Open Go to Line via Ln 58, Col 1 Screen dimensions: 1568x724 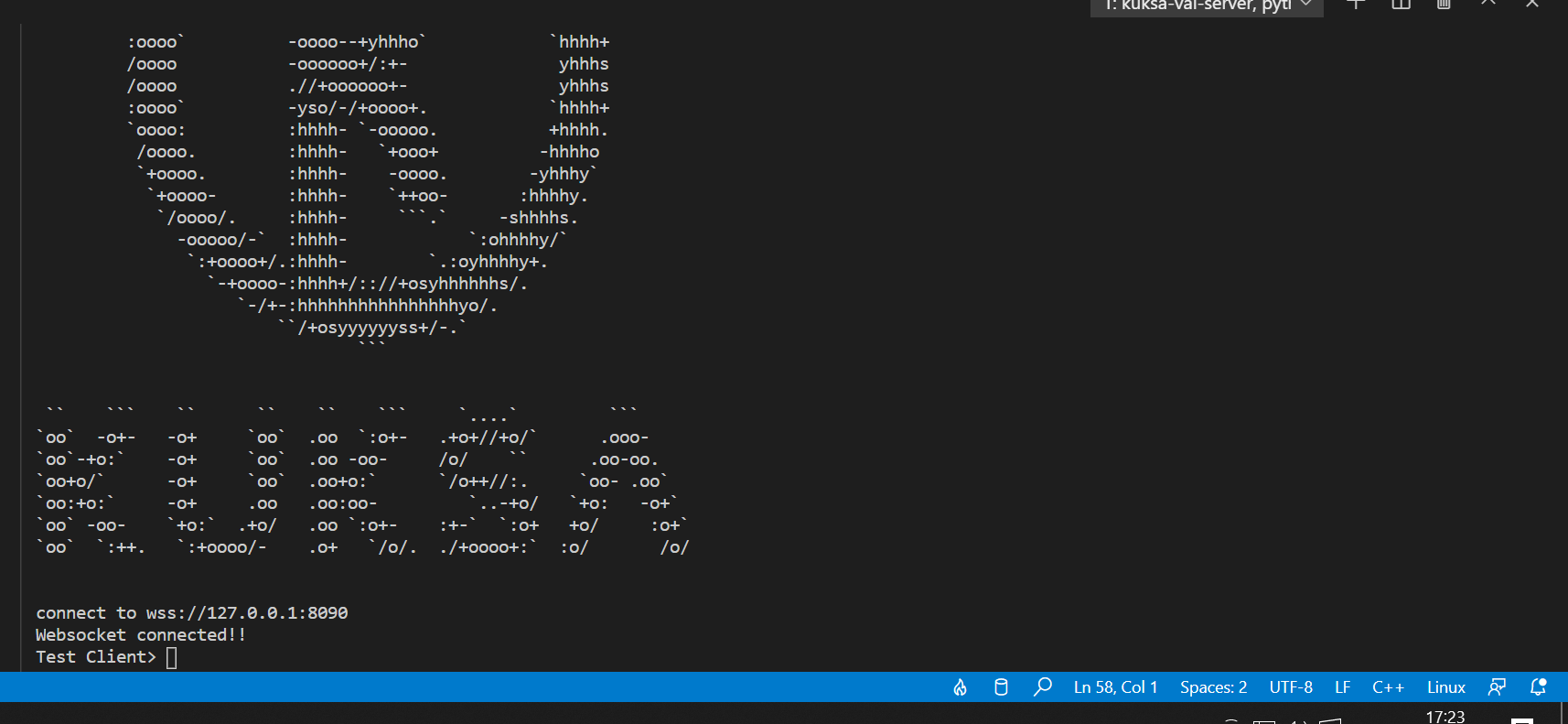pos(1115,687)
